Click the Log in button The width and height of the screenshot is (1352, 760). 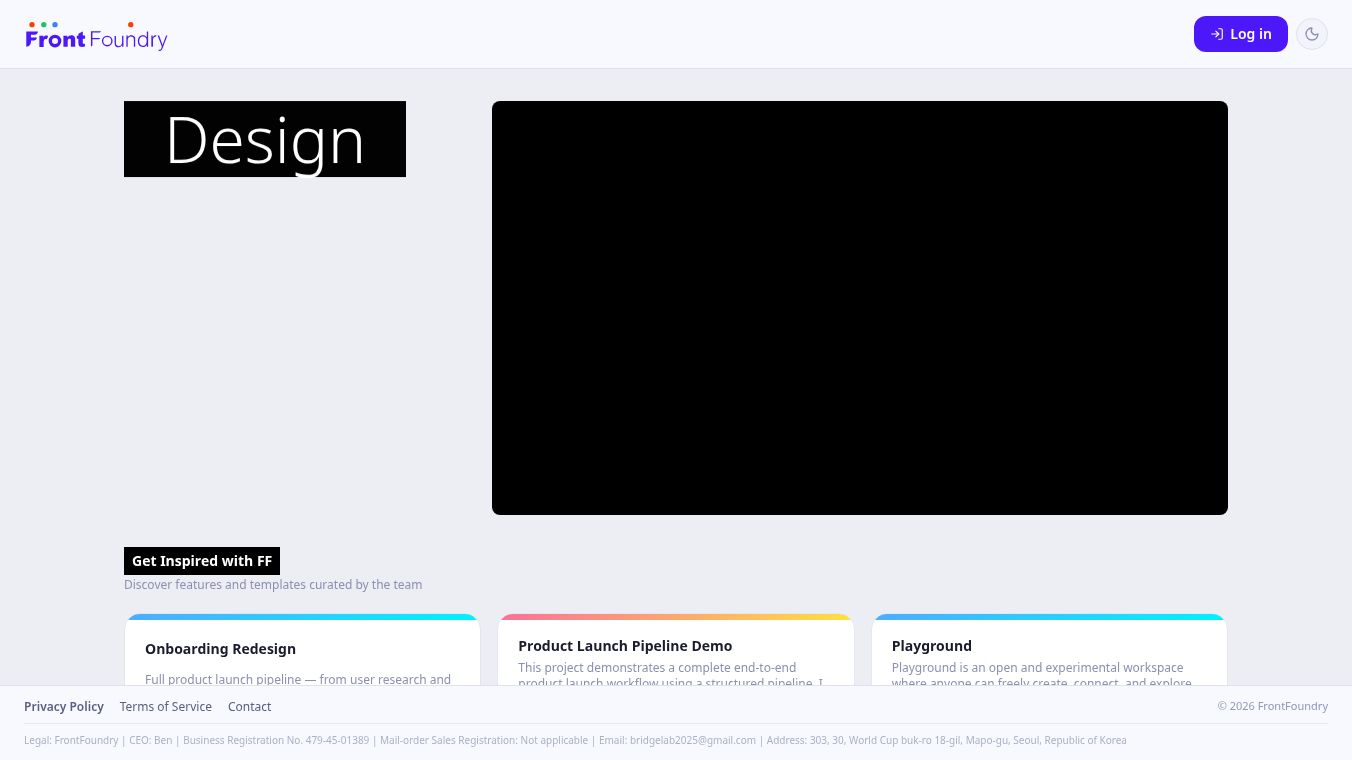click(x=1240, y=34)
